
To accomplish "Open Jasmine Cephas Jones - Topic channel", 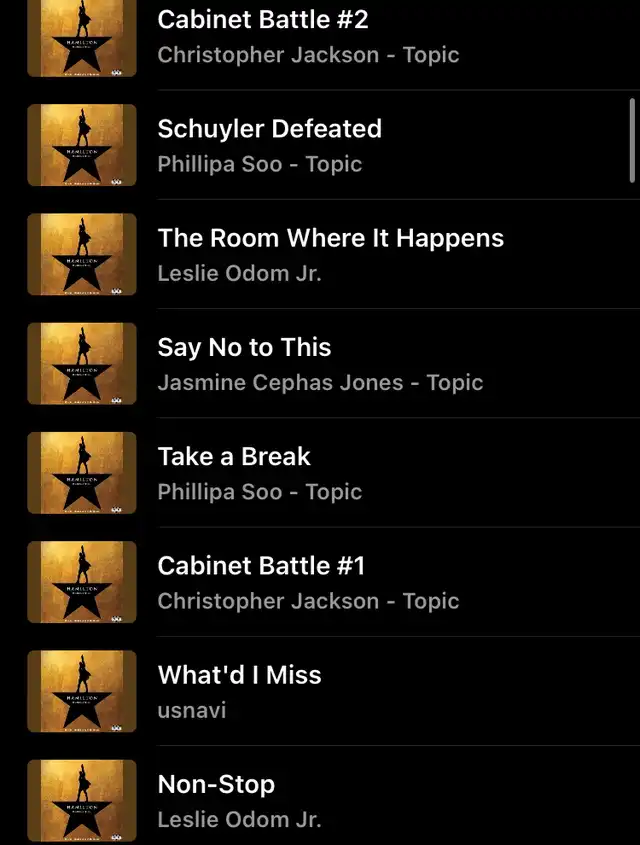I will tap(320, 383).
